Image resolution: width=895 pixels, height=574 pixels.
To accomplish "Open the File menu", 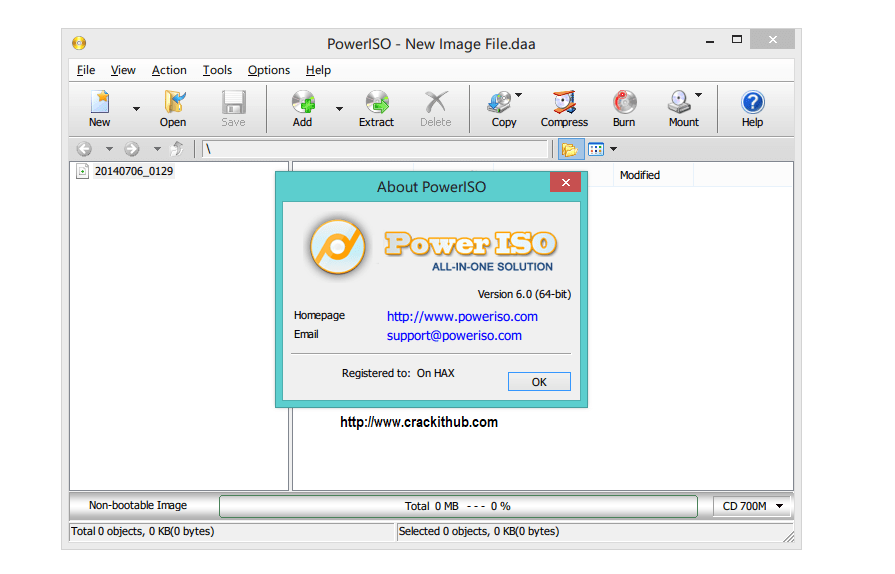I will point(86,70).
